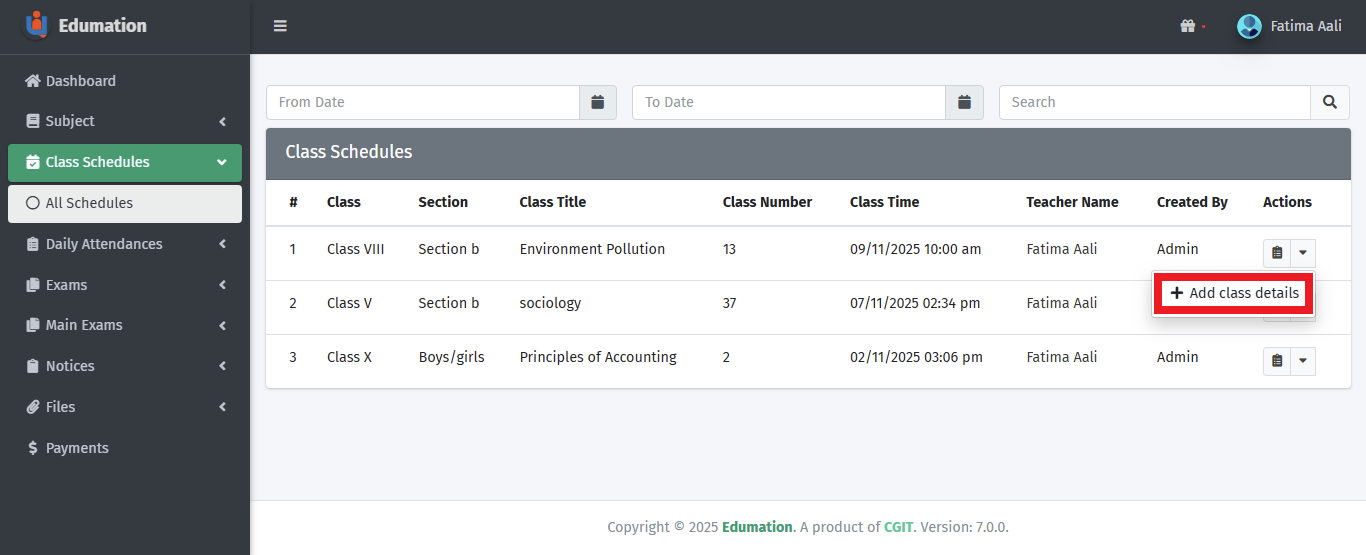Click the Search input field
This screenshot has width=1366, height=555.
(1154, 102)
